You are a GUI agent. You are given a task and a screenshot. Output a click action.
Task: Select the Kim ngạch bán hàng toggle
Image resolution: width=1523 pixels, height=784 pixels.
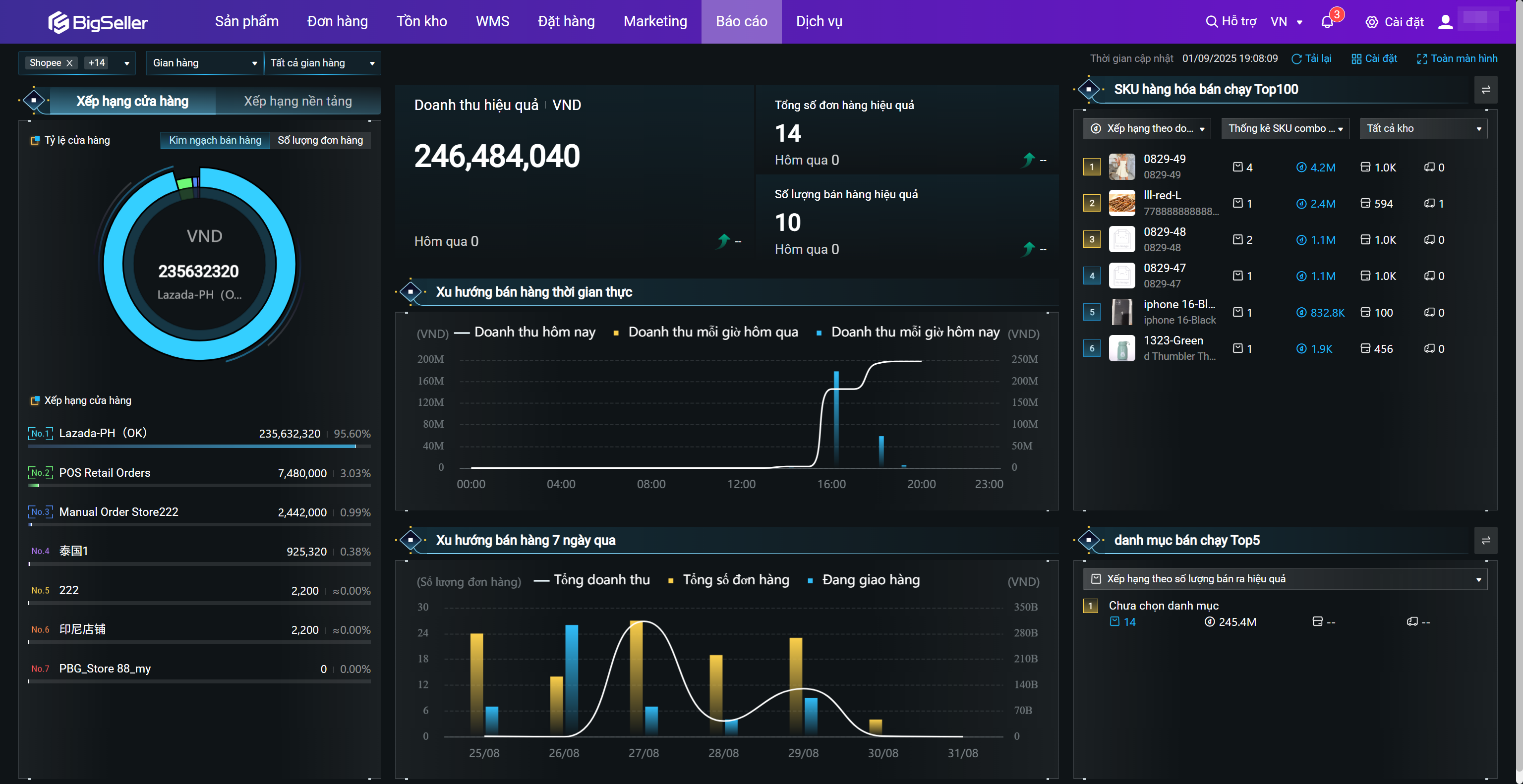(x=215, y=140)
